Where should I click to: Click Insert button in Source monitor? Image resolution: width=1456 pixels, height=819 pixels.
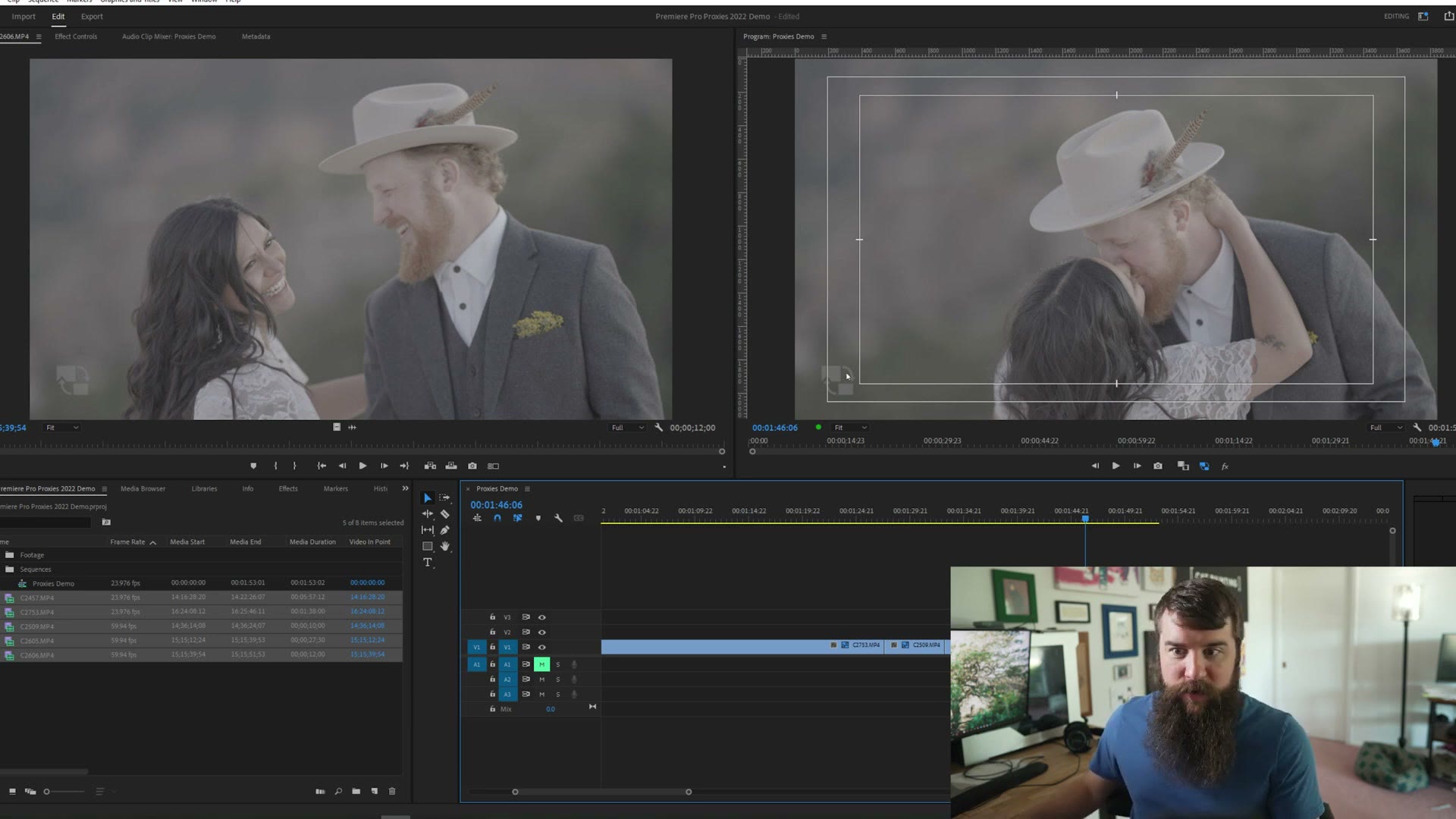click(x=430, y=466)
